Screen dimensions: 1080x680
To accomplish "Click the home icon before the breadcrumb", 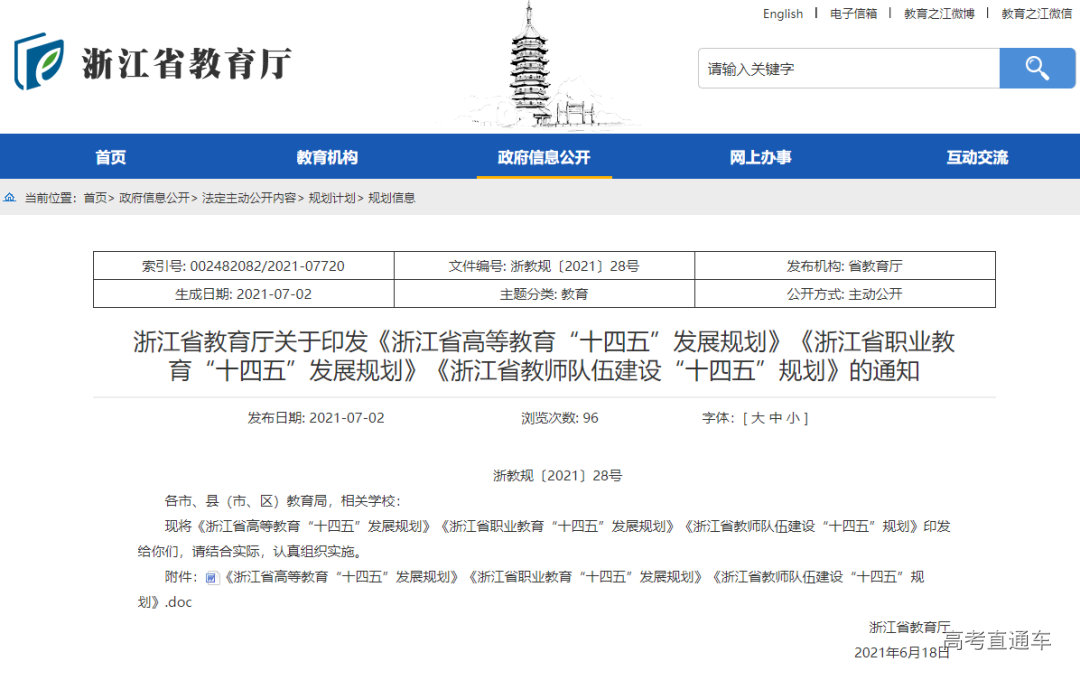I will [x=9, y=197].
